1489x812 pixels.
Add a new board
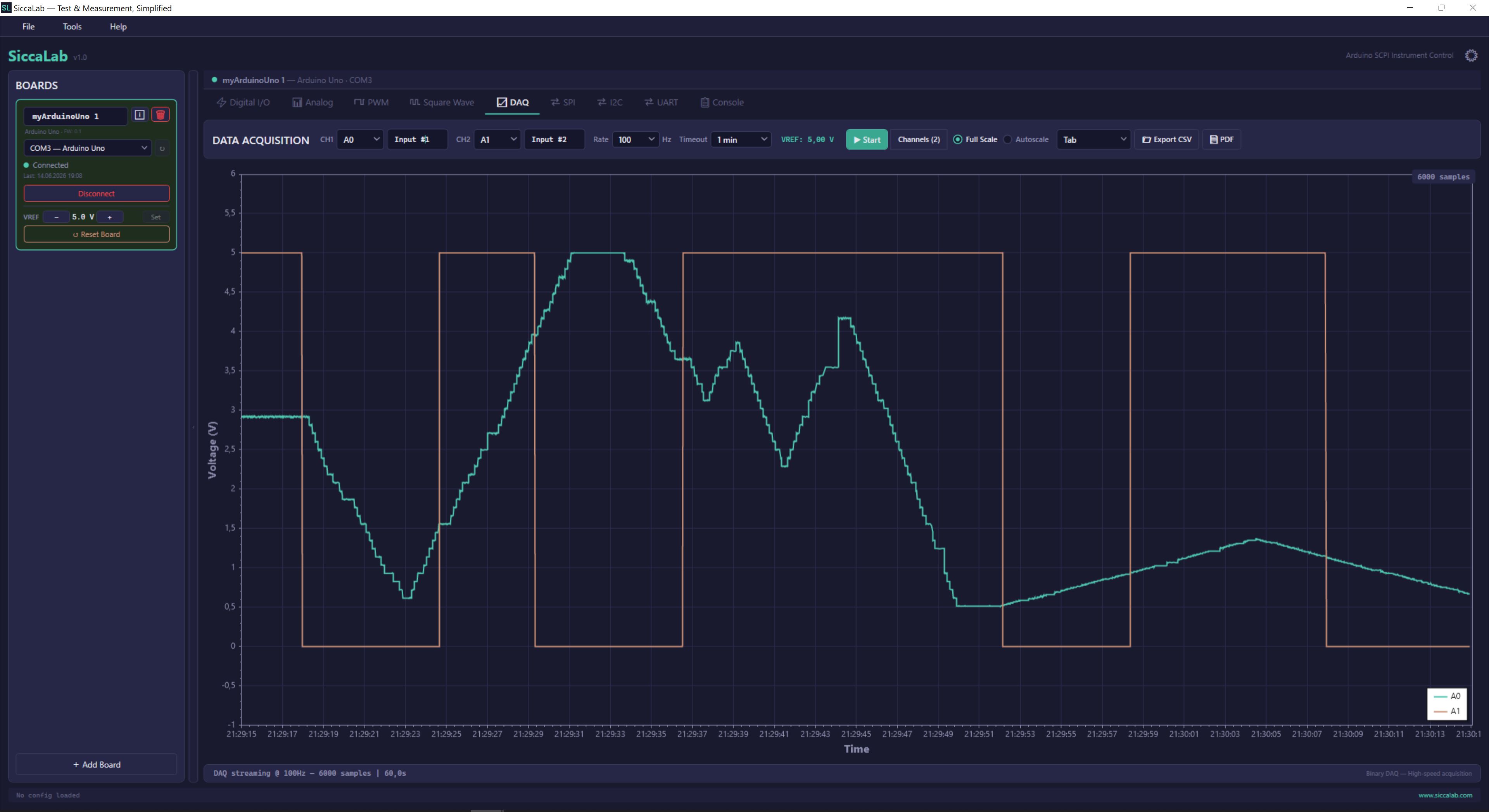[97, 764]
